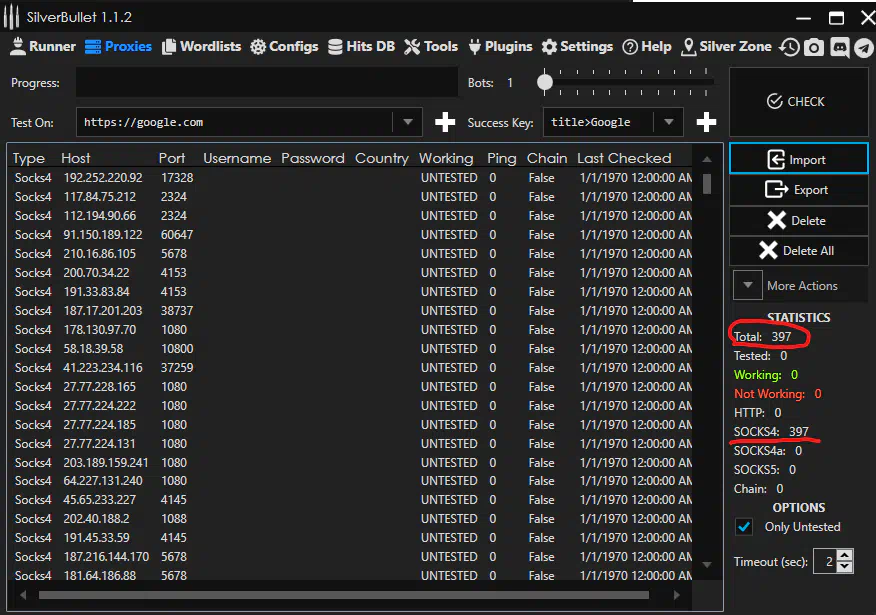
Task: Open the Wordlists tab
Action: click(x=201, y=46)
